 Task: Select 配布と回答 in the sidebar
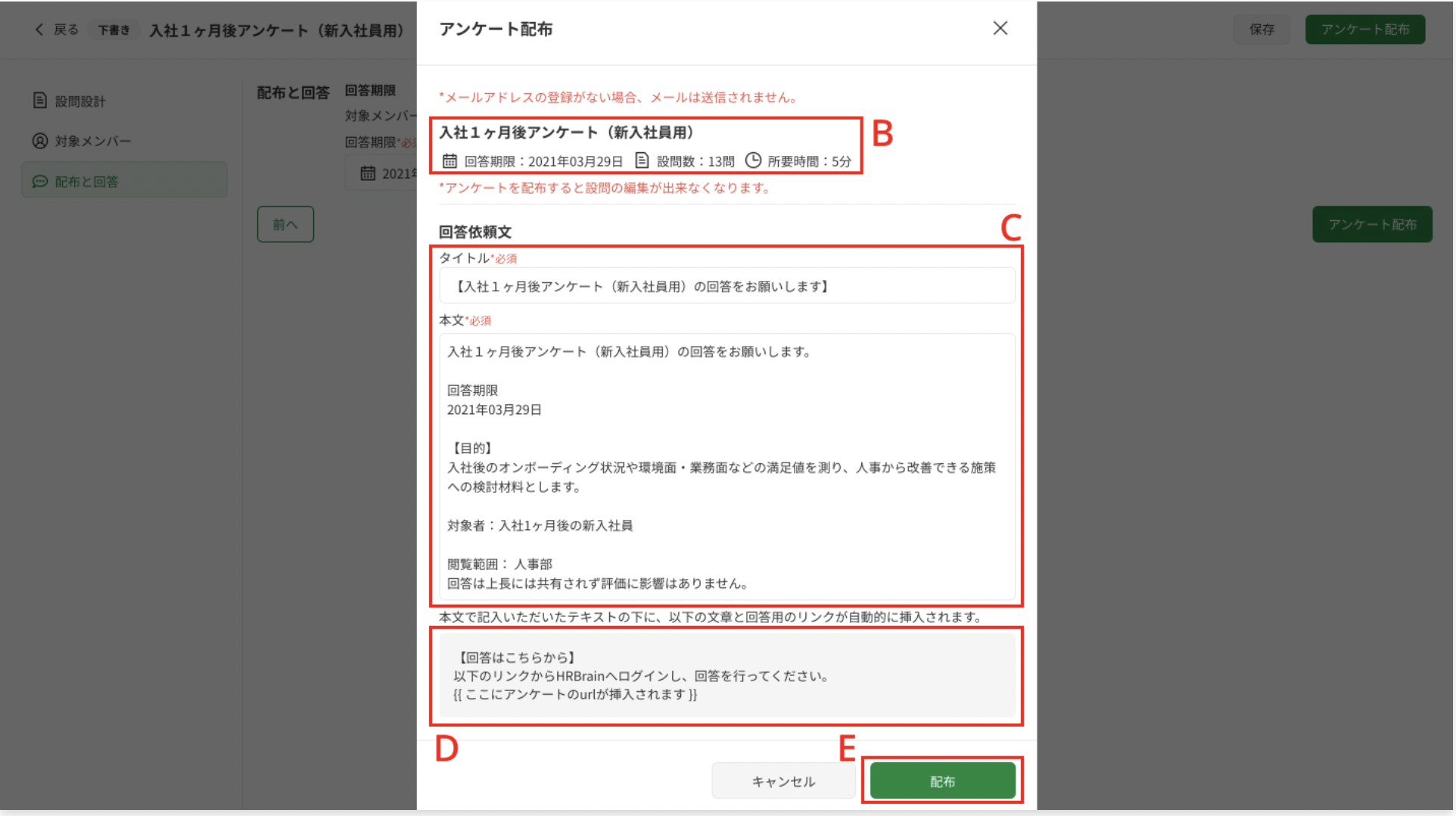(x=125, y=181)
